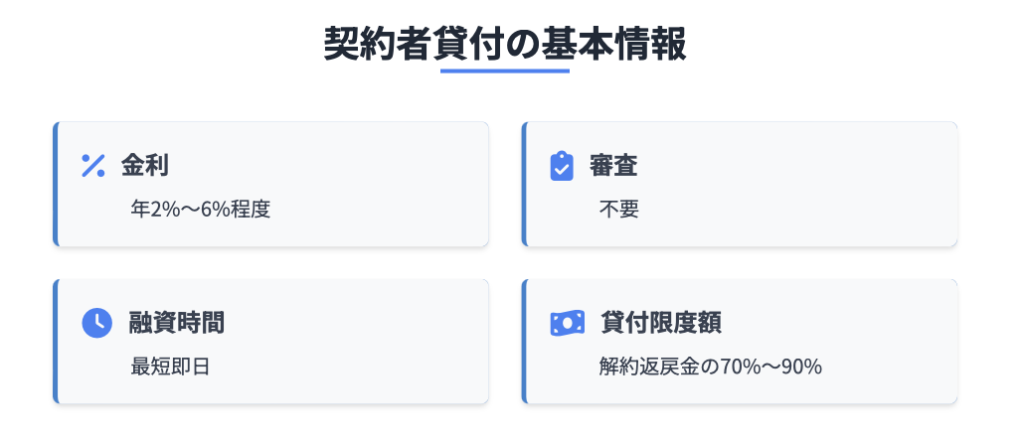Click the blue left border of 融資時間 card
The width and height of the screenshot is (1024, 443).
click(x=56, y=341)
